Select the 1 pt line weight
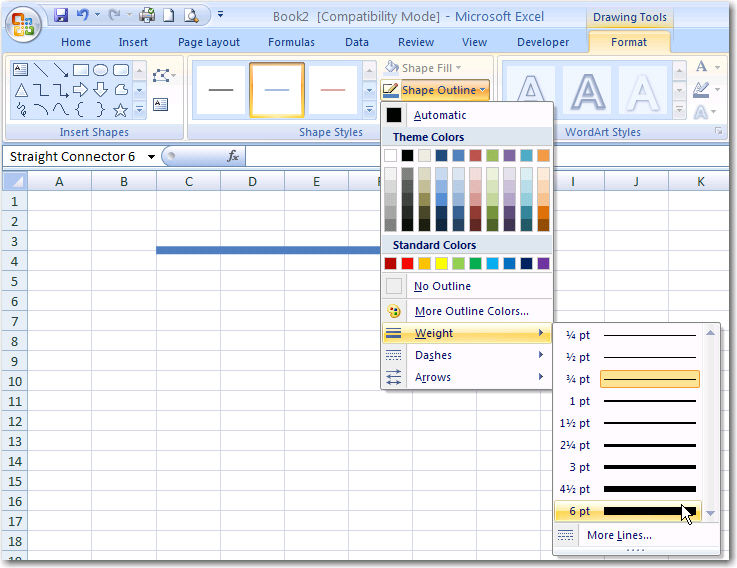The width and height of the screenshot is (737, 568). click(x=628, y=401)
